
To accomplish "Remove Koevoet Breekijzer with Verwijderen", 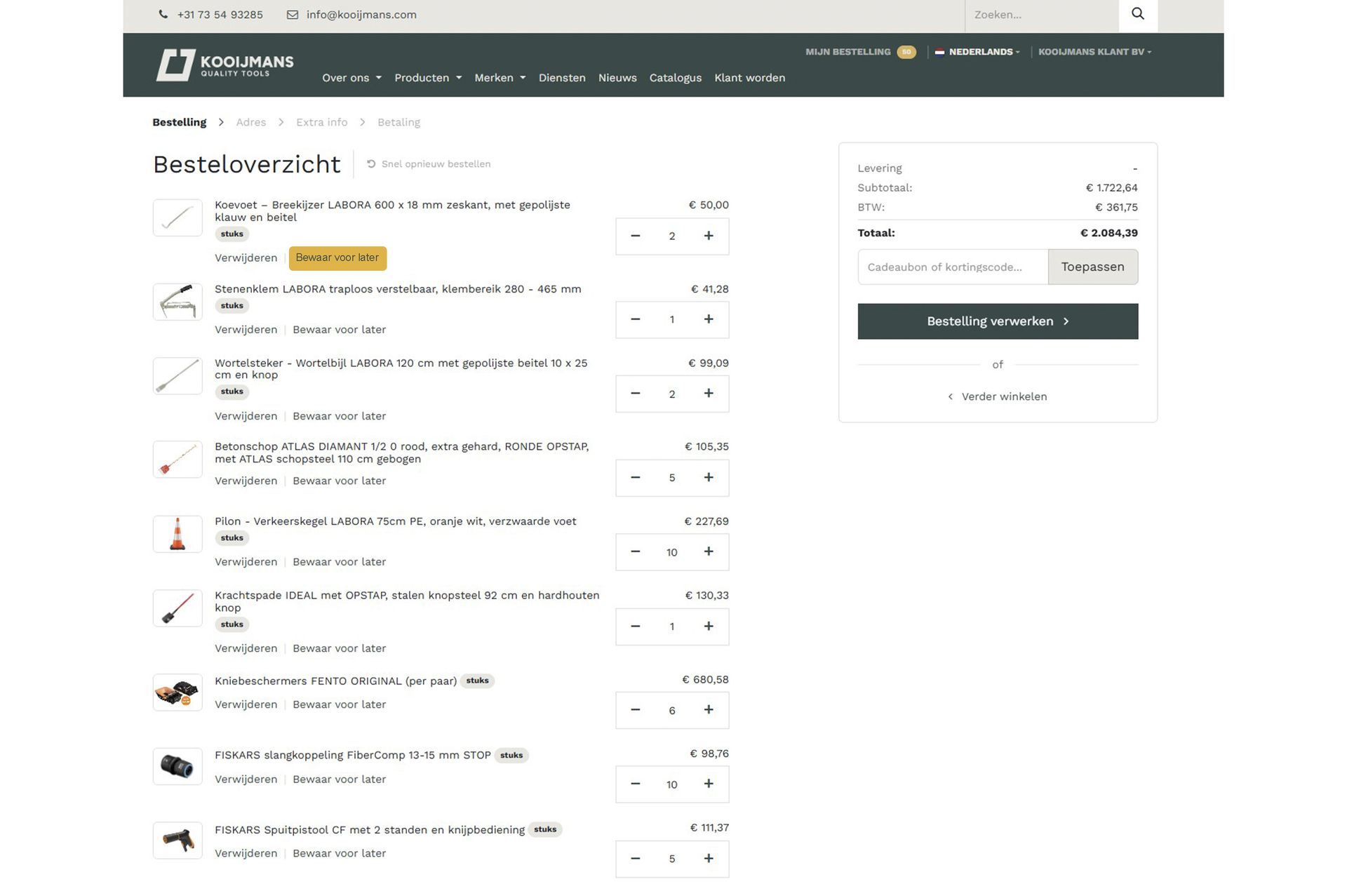I will (x=246, y=258).
